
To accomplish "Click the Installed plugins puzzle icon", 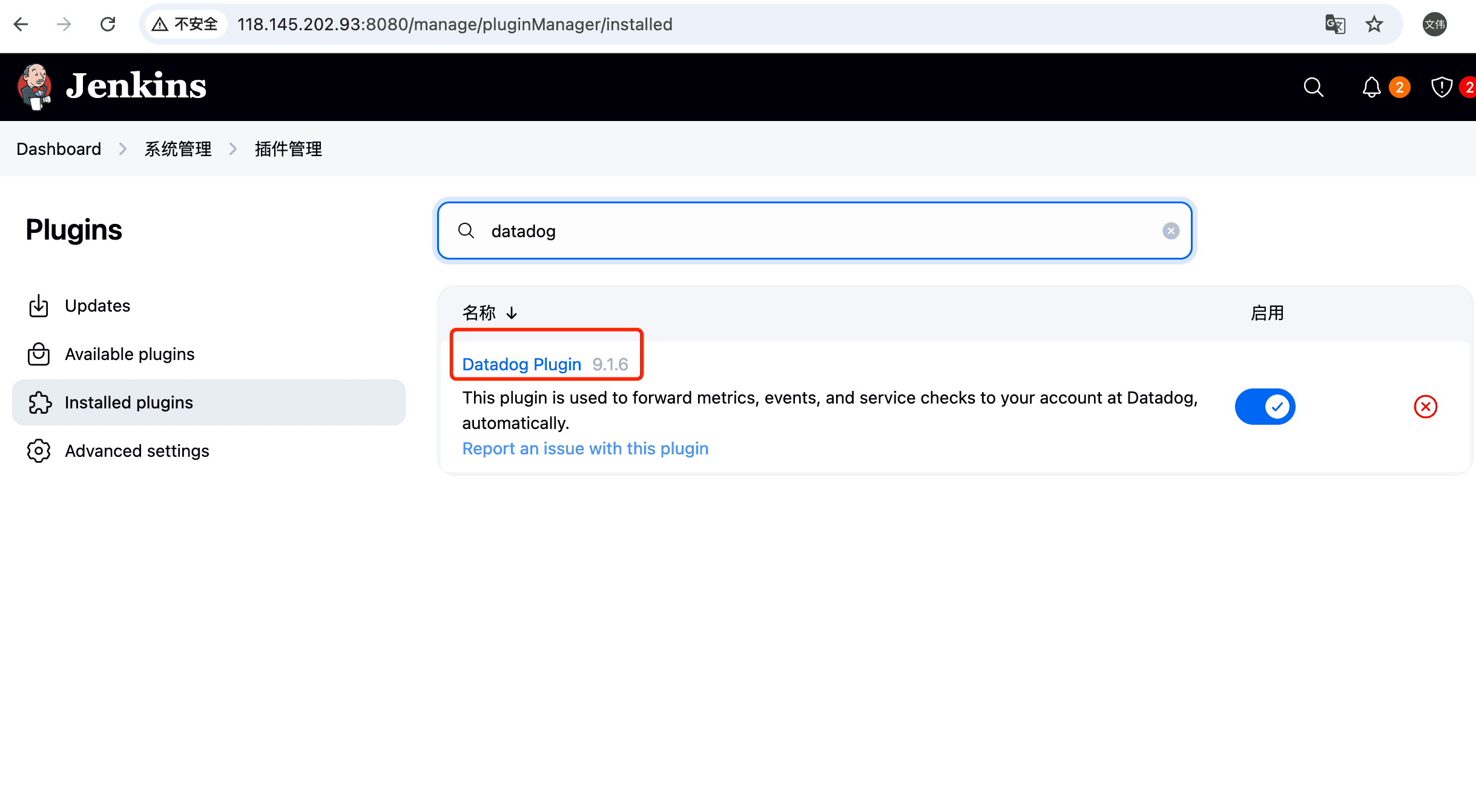I will pyautogui.click(x=40, y=402).
